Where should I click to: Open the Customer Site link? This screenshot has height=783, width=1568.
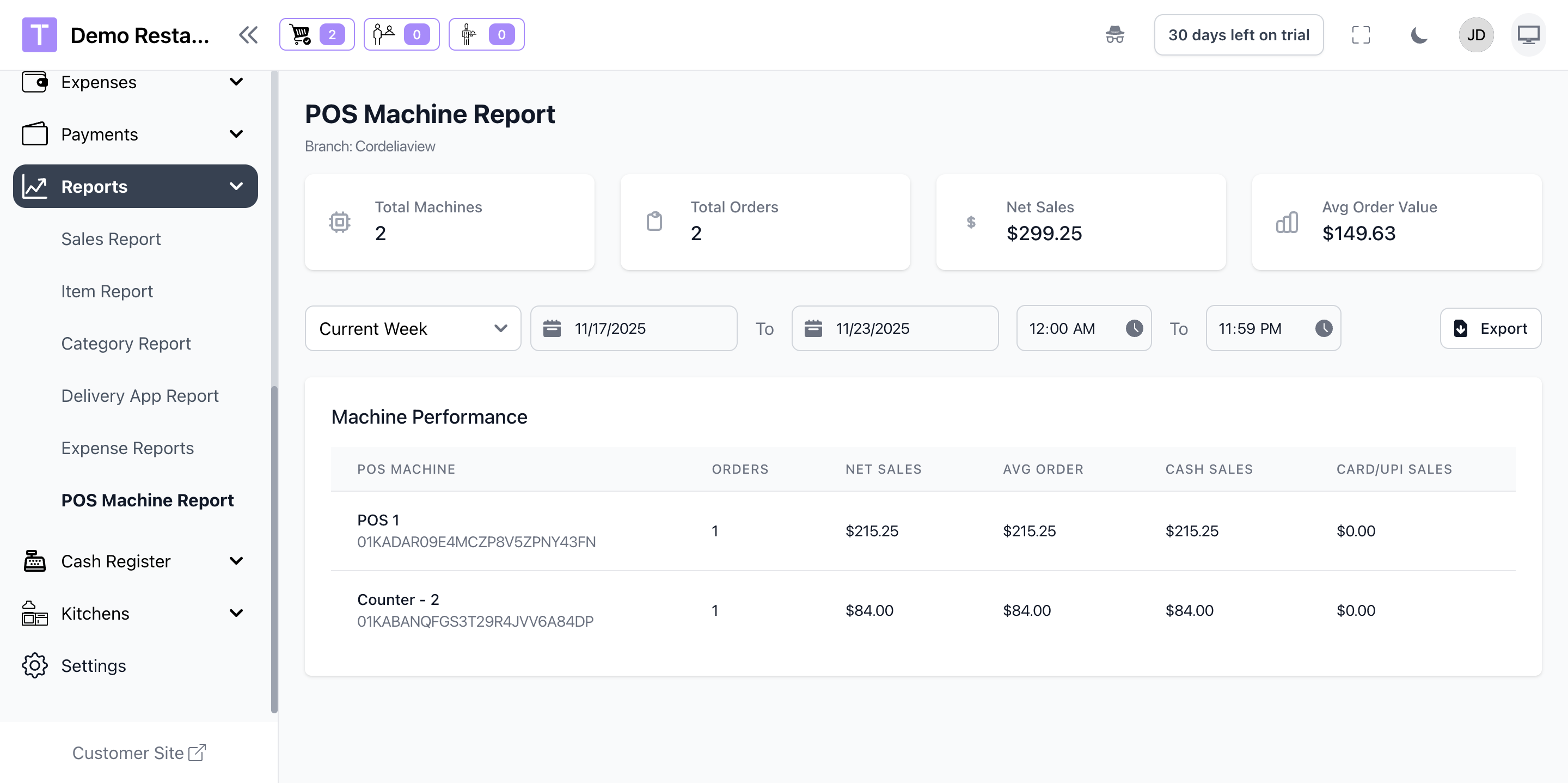(139, 753)
